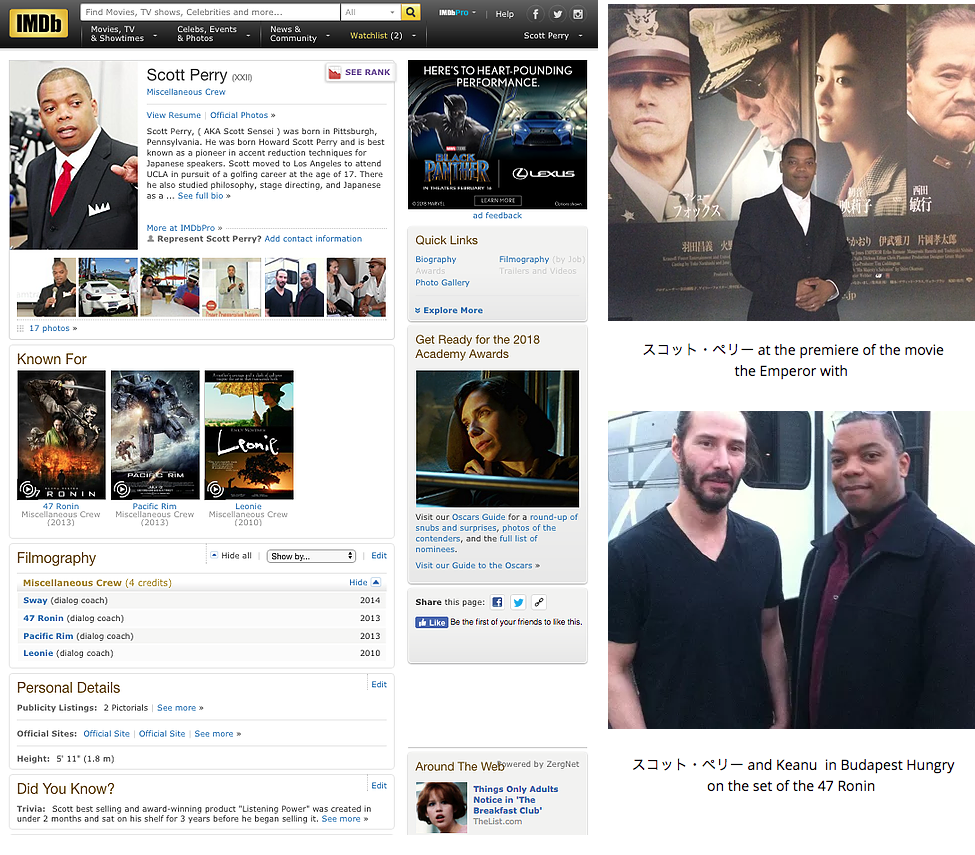The image size is (975, 855).
Task: Open Sway filmography credit
Action: coord(35,601)
